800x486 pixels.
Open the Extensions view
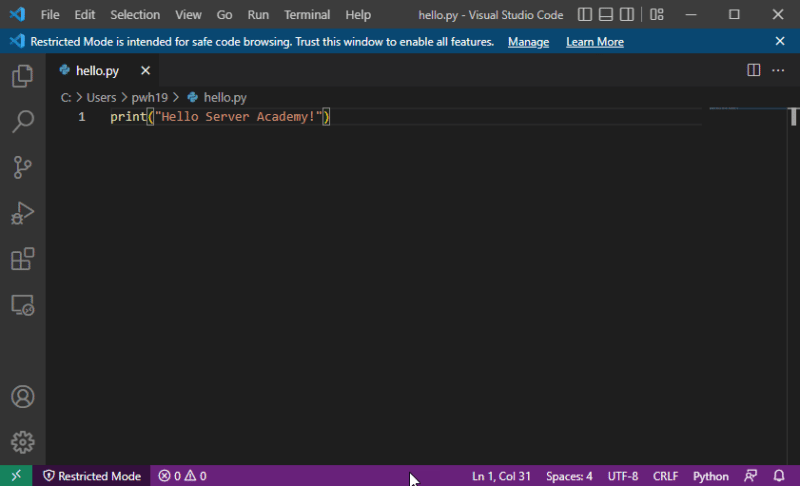[22, 259]
